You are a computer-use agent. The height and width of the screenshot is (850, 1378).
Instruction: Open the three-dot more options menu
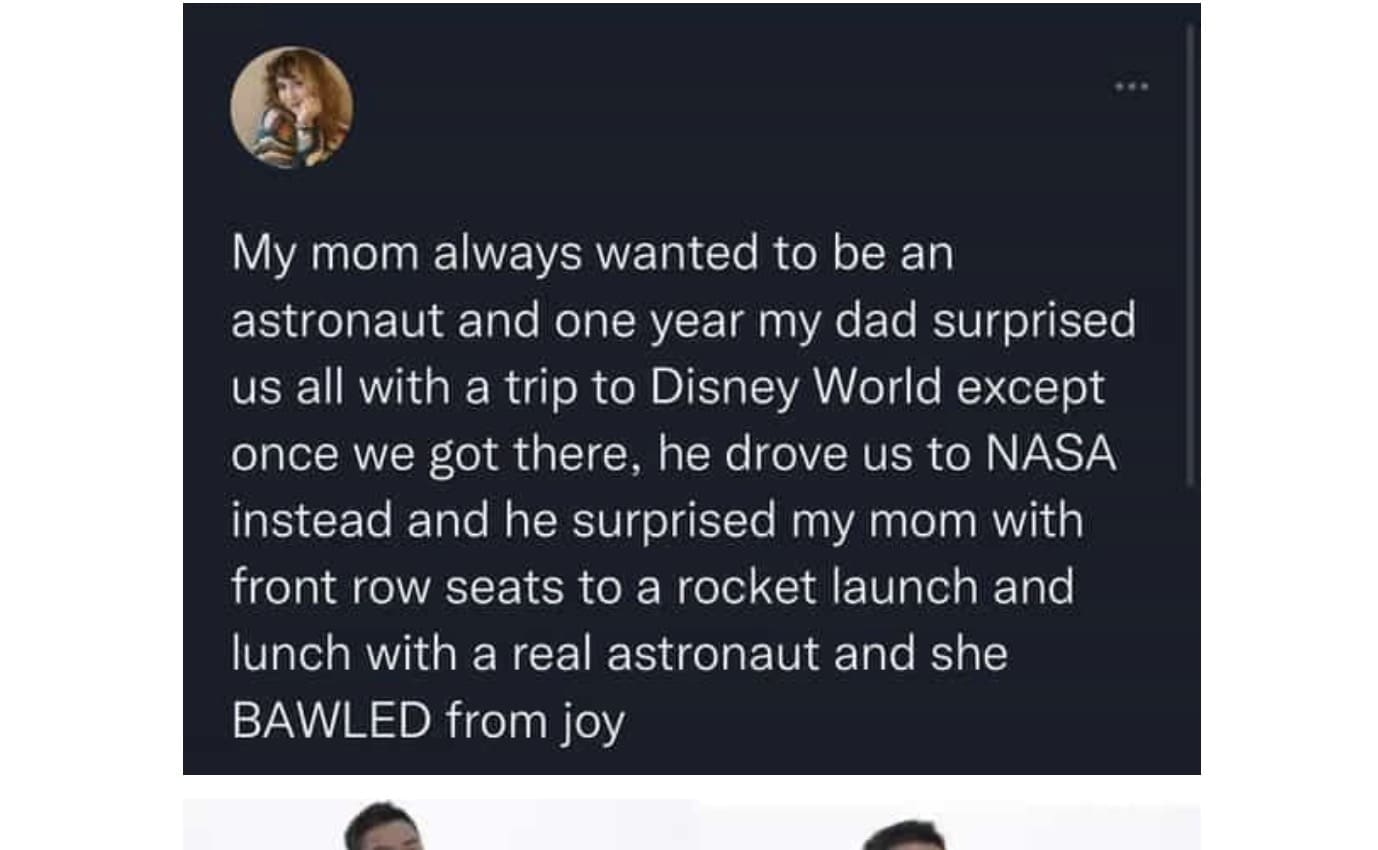pos(1132,87)
